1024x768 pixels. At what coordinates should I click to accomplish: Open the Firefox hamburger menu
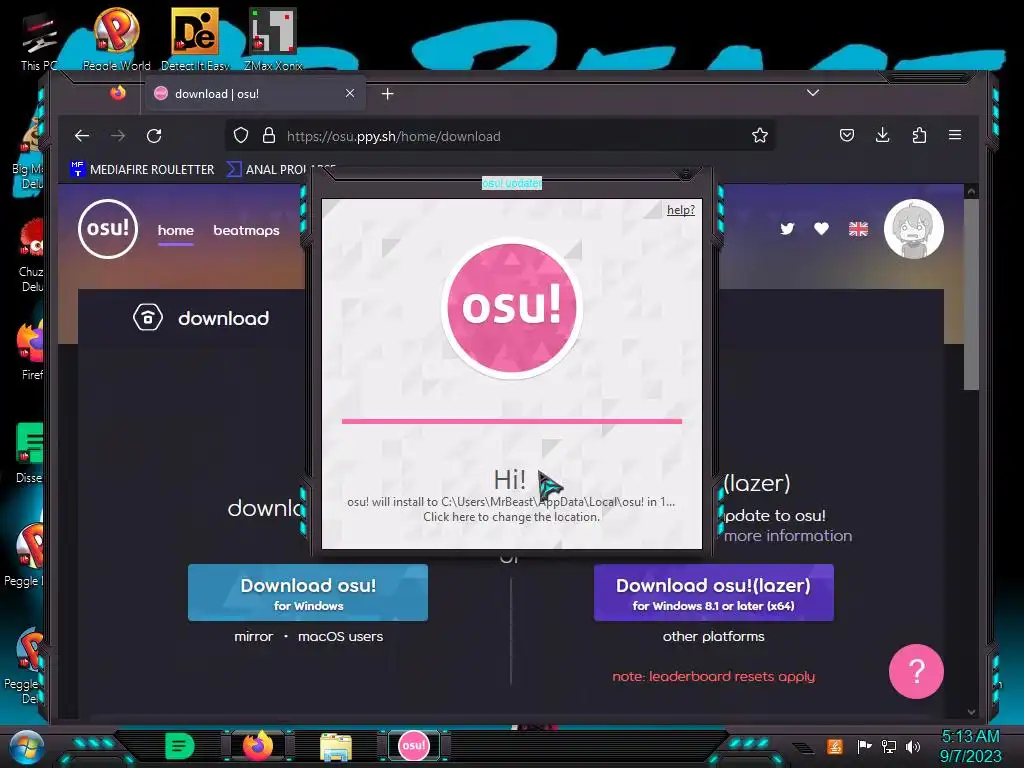pyautogui.click(x=955, y=135)
